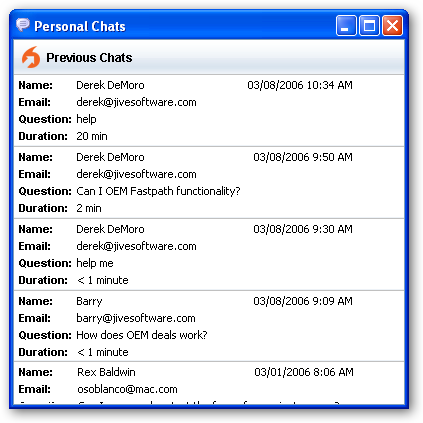This screenshot has width=423, height=423.
Task: Click the Personal Chats title bar text
Action: pos(80,26)
